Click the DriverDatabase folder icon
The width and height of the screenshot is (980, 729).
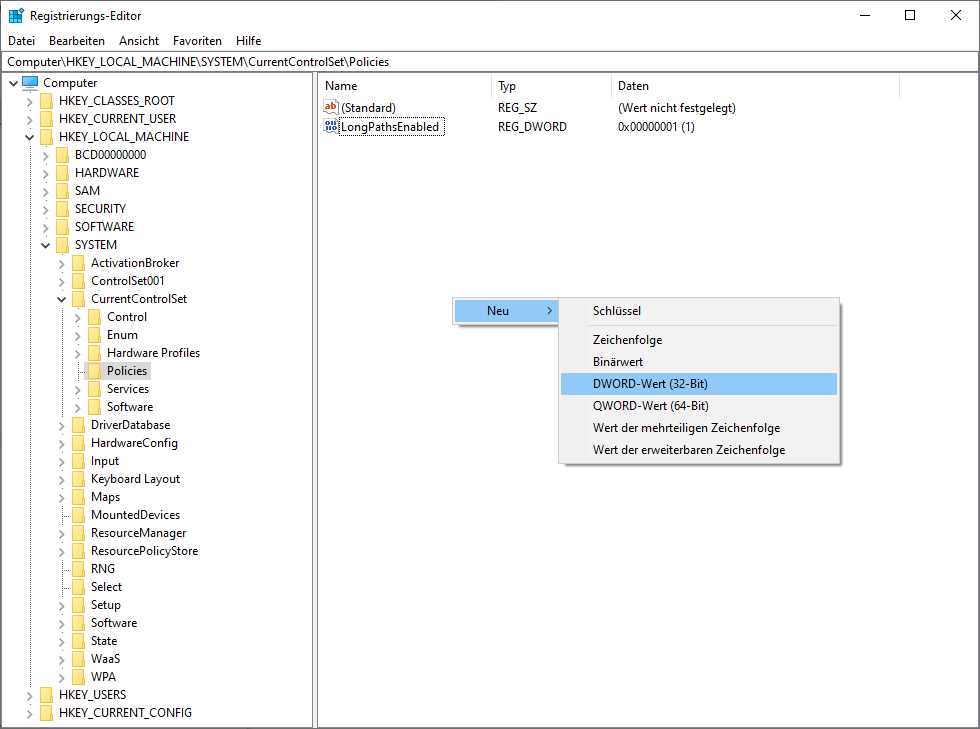tap(78, 425)
